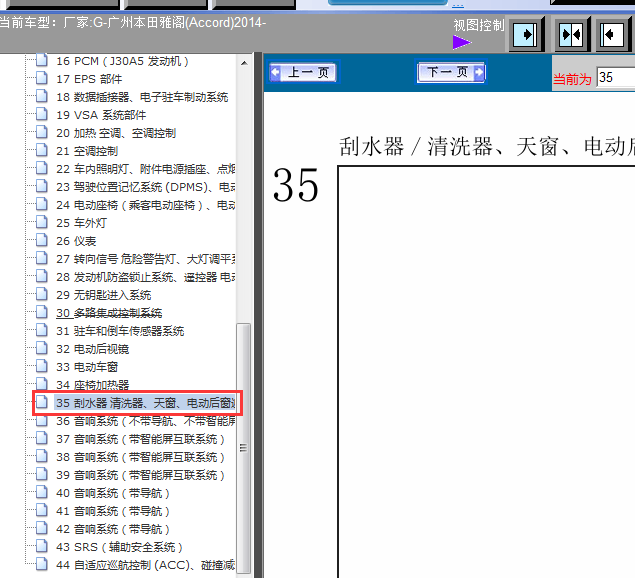Open tree item 28 发动机防盗锁止系统
635x578 pixels.
coord(146,277)
